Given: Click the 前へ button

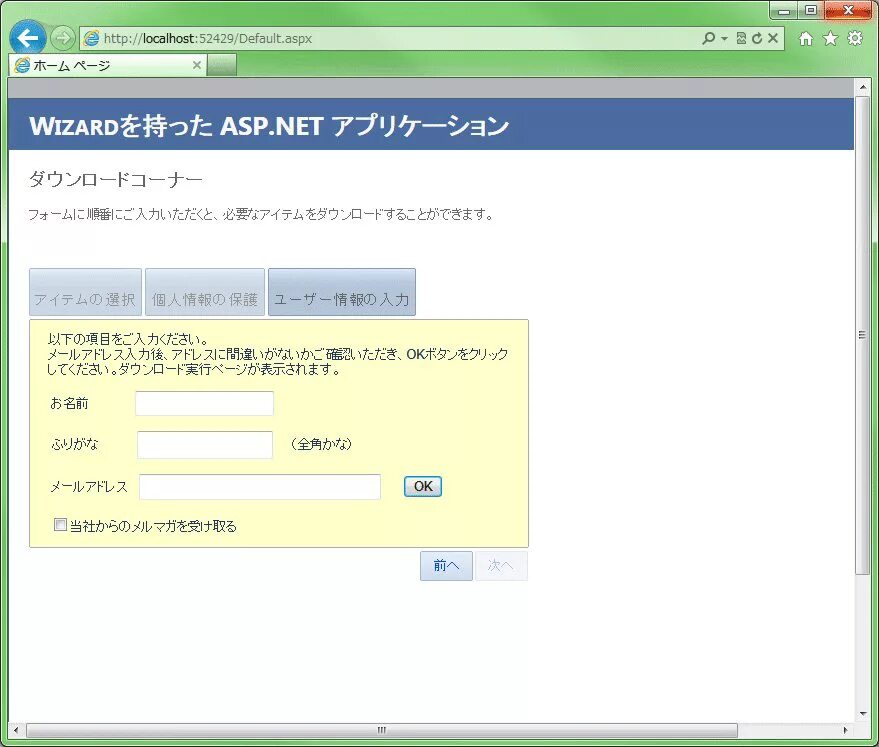Looking at the screenshot, I should [x=446, y=565].
